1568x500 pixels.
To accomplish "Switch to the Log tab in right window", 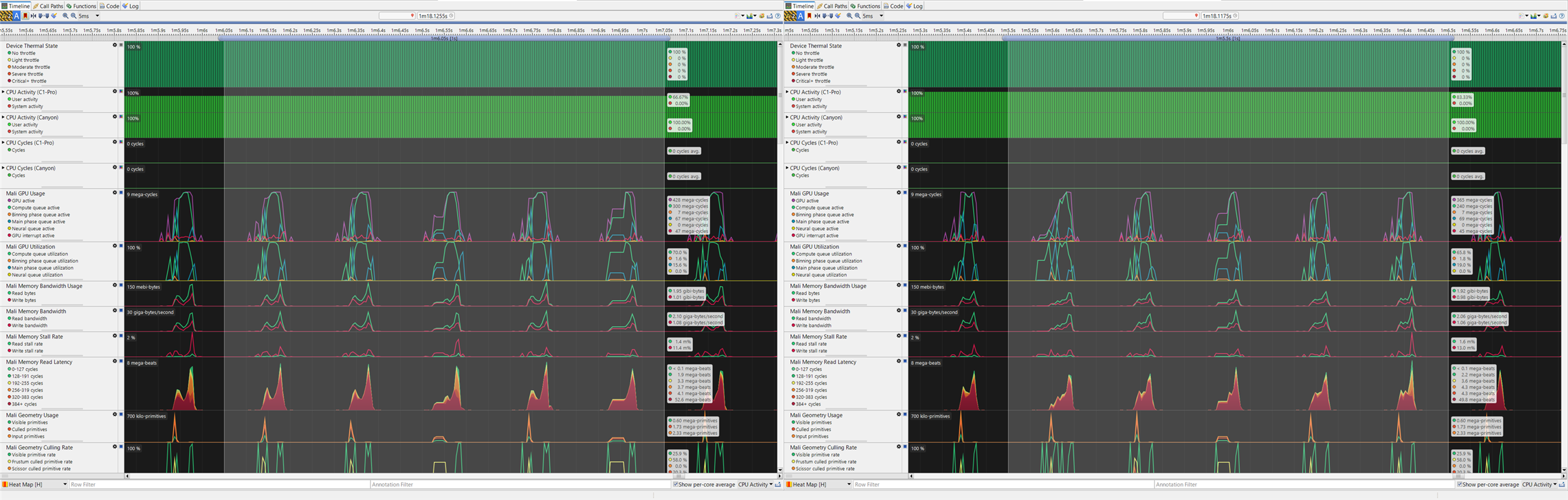I will coord(915,6).
